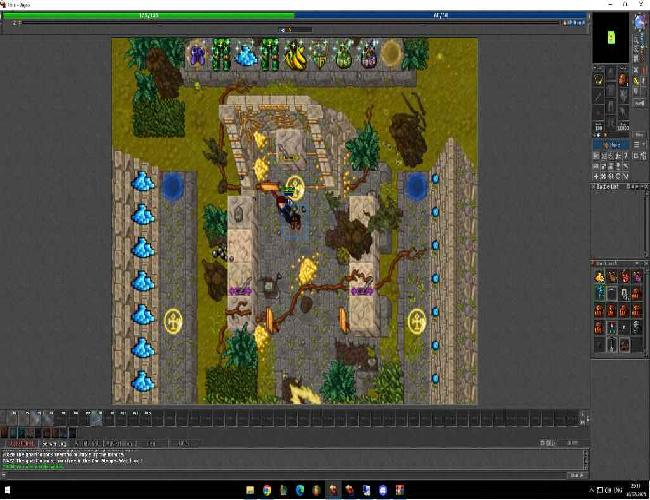Close the backpack container panel
Viewport: 650px width, 500px height.
coord(645,263)
